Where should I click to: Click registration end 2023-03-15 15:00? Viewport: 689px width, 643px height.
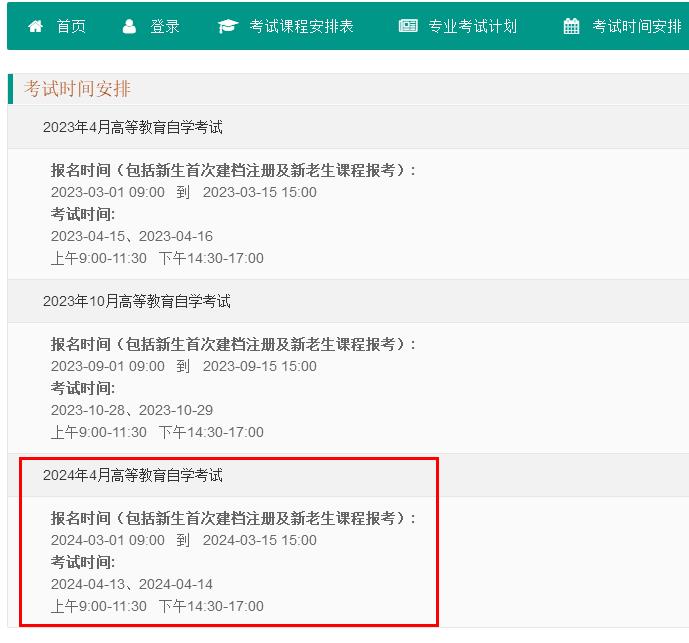[260, 192]
